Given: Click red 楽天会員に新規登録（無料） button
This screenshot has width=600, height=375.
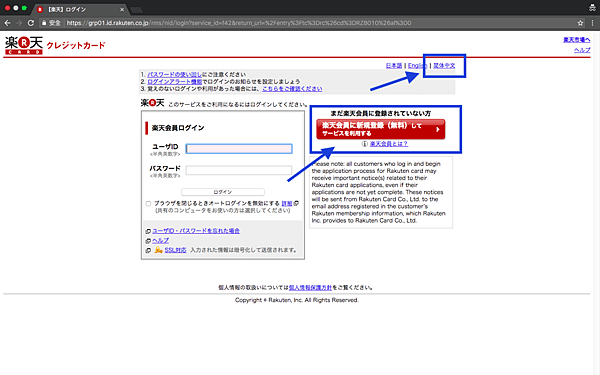Looking at the screenshot, I should pos(381,129).
